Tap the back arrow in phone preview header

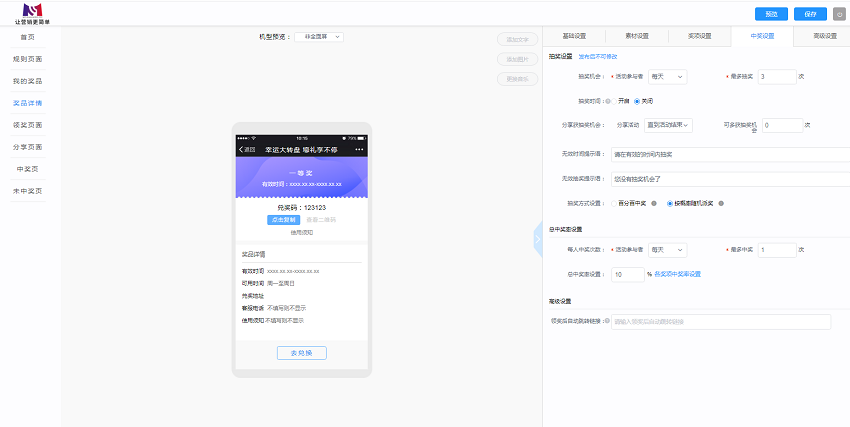click(241, 150)
